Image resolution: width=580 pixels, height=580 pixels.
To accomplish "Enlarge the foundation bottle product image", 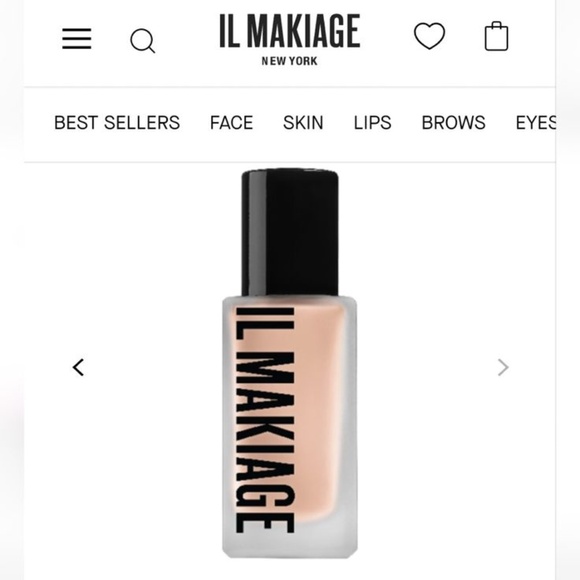I will click(290, 363).
